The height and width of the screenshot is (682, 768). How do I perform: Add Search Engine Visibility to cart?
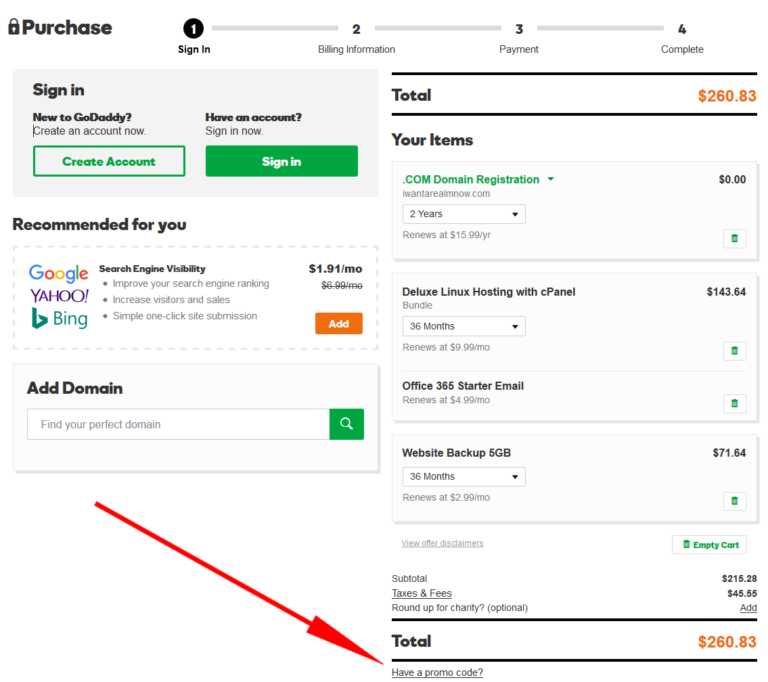[x=339, y=324]
